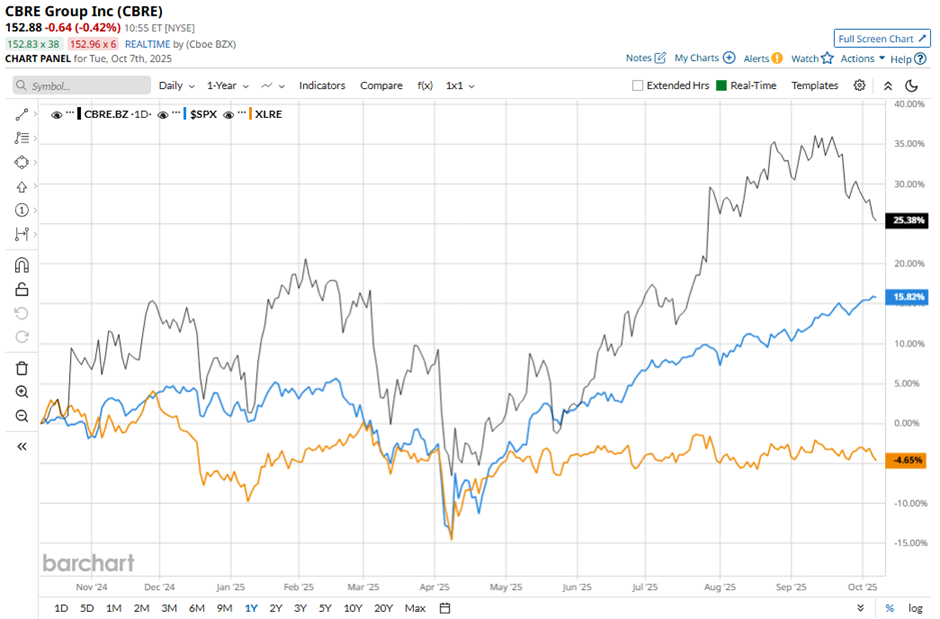Open the chart type line dropdown

273,86
